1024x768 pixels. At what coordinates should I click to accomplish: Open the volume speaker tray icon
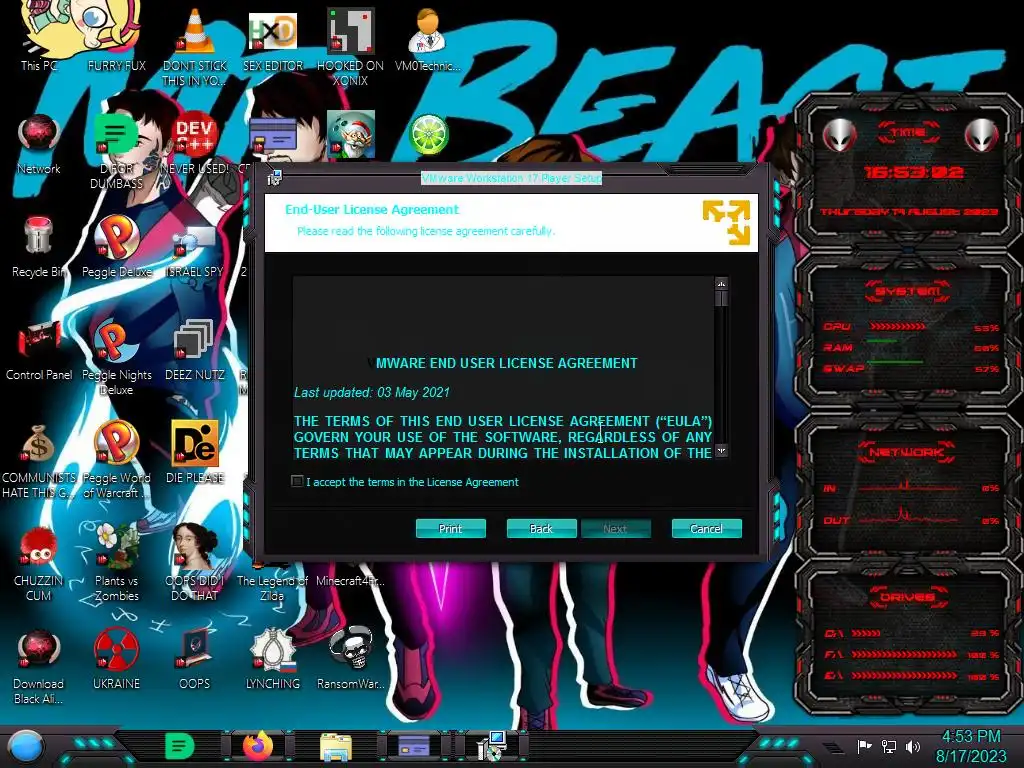tap(913, 746)
